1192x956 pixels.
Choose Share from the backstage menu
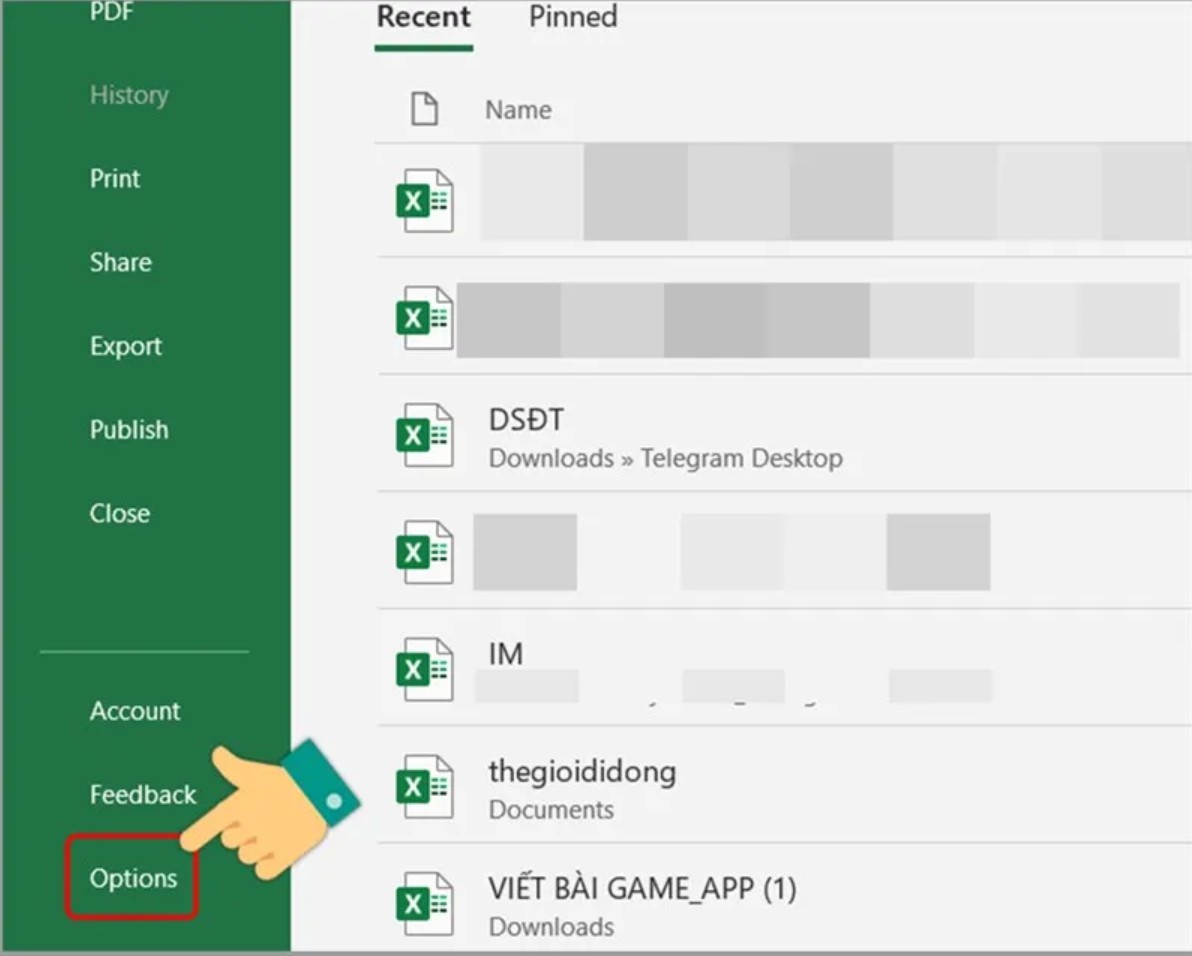click(121, 262)
